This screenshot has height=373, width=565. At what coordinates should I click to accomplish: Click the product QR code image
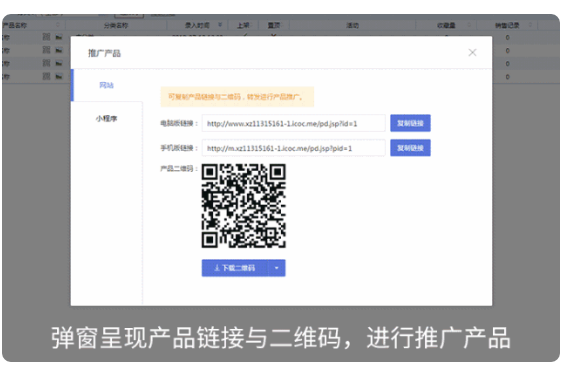point(244,206)
